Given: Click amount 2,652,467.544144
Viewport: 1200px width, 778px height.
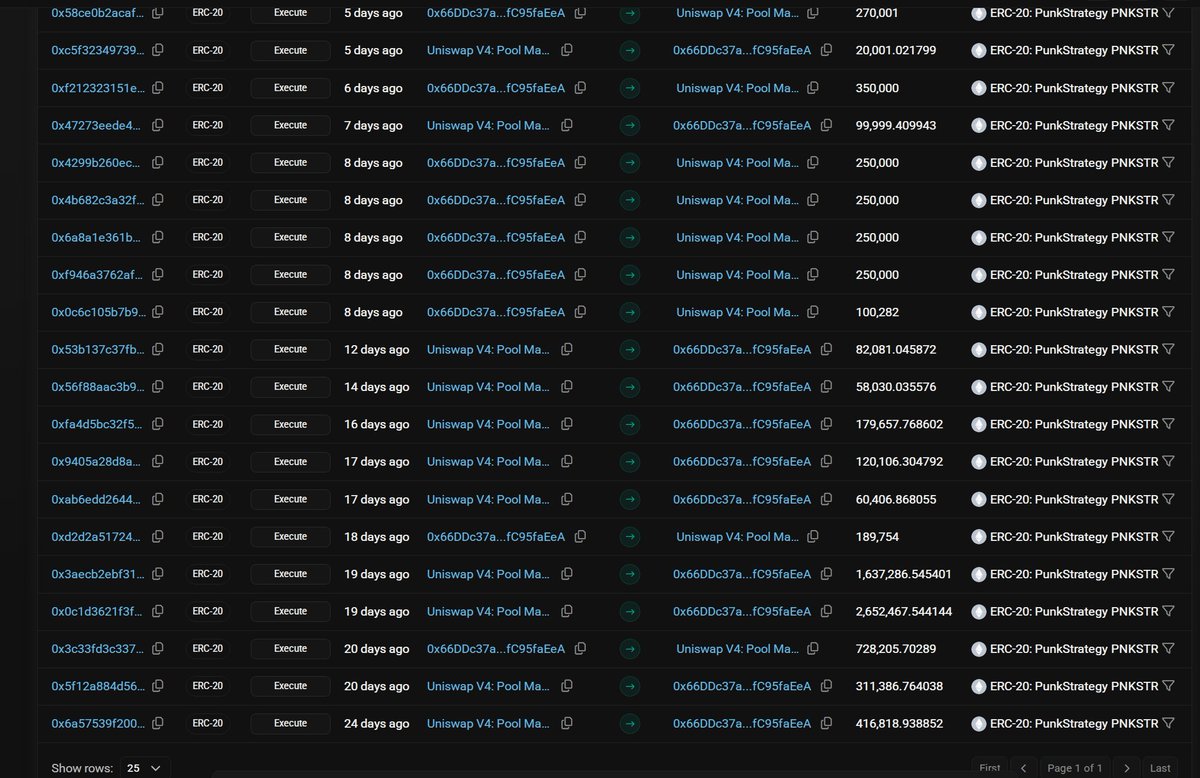Looking at the screenshot, I should point(904,611).
